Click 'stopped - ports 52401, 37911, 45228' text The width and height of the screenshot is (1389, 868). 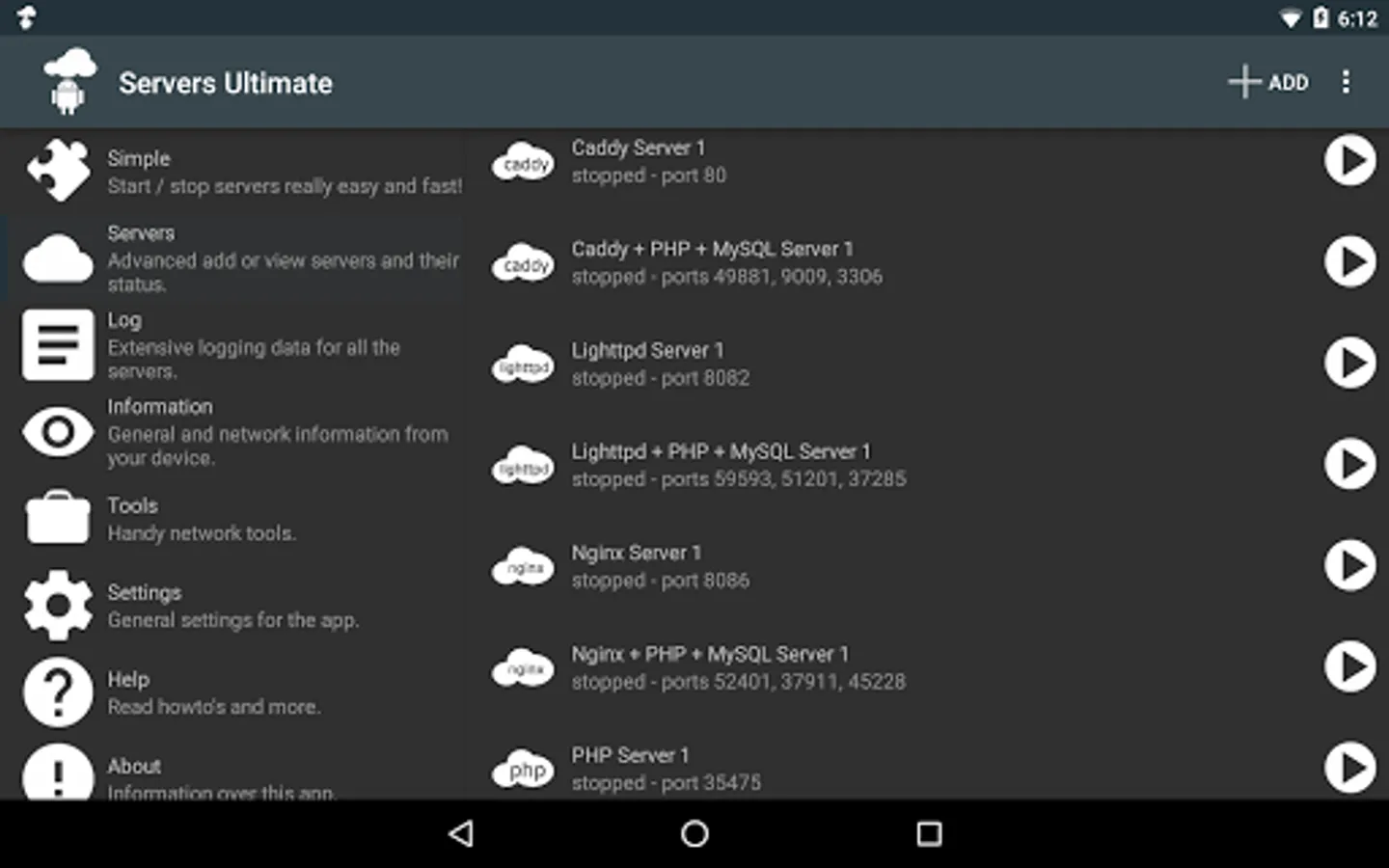pyautogui.click(x=738, y=682)
